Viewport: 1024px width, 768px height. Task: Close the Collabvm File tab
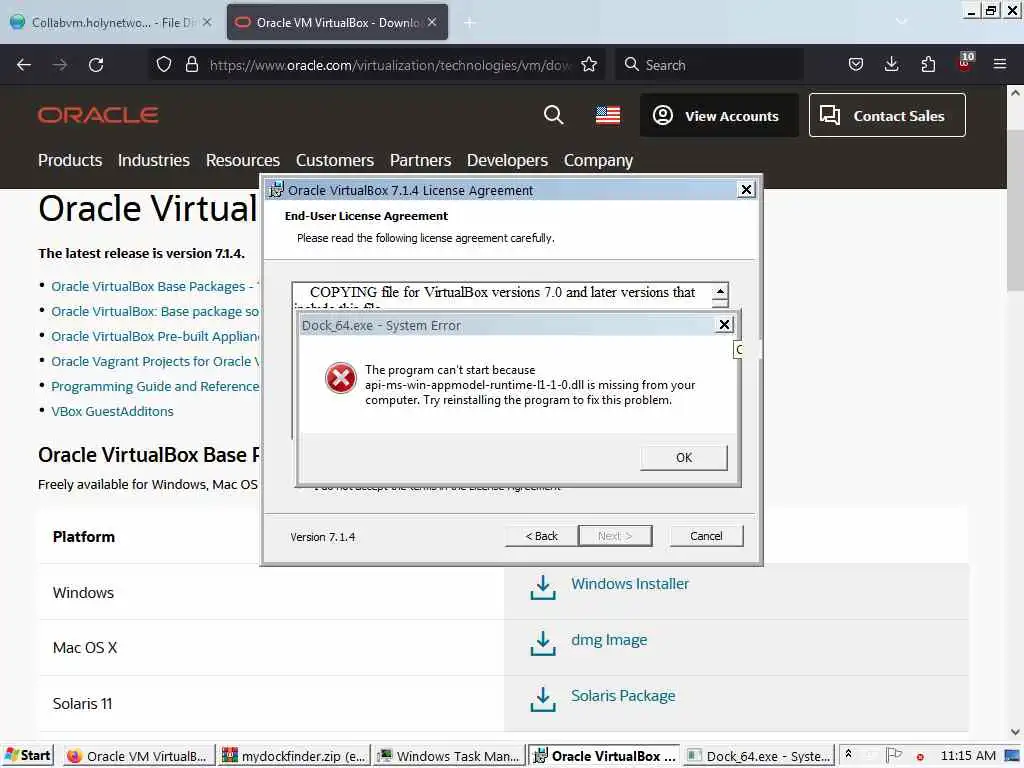tap(207, 22)
